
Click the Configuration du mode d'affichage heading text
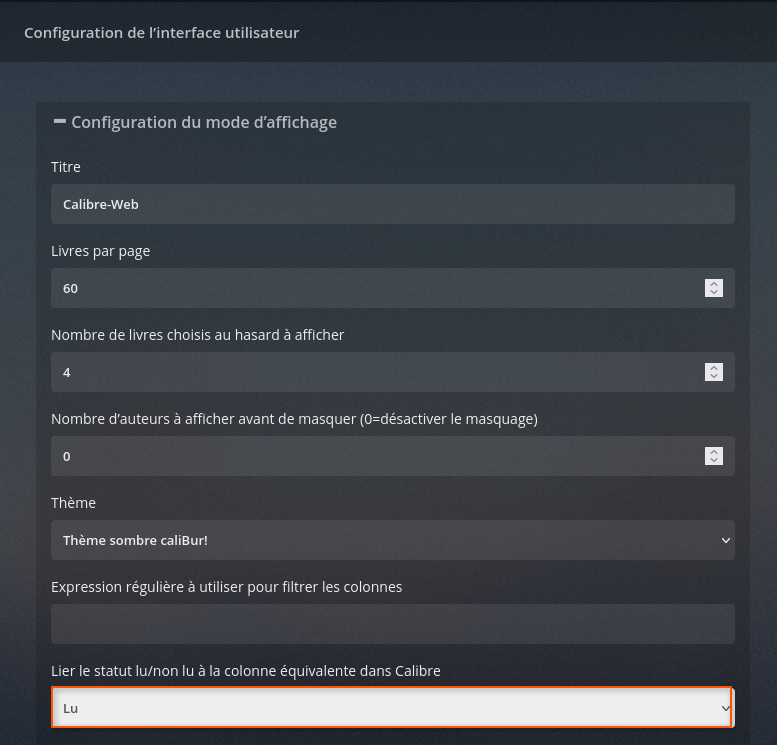(203, 122)
